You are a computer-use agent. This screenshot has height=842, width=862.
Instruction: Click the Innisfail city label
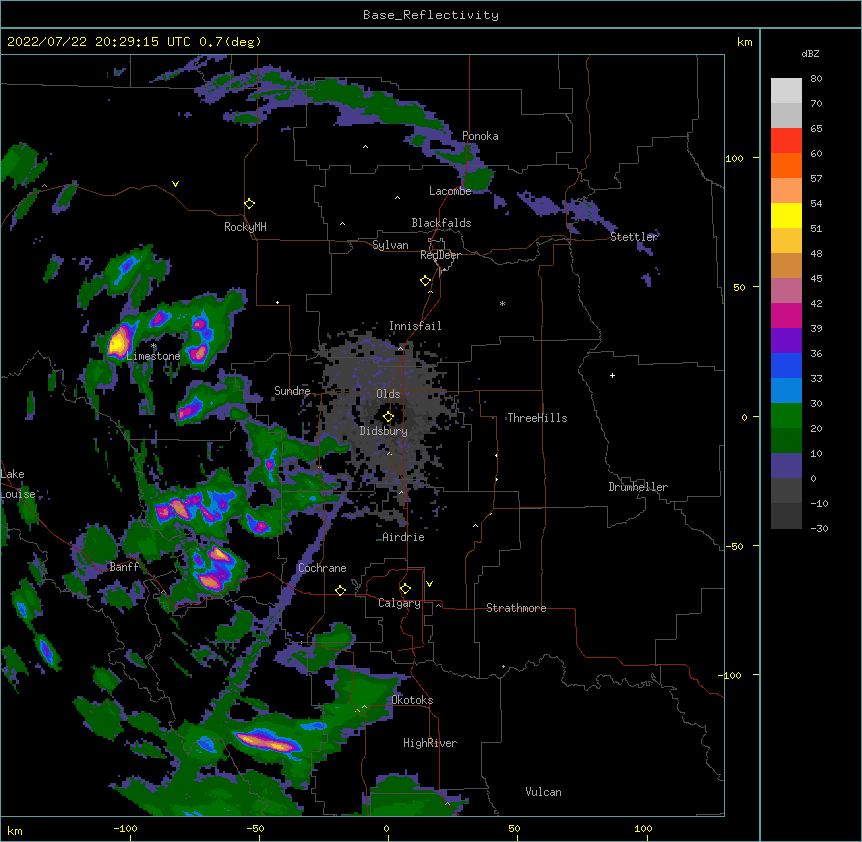[x=415, y=326]
